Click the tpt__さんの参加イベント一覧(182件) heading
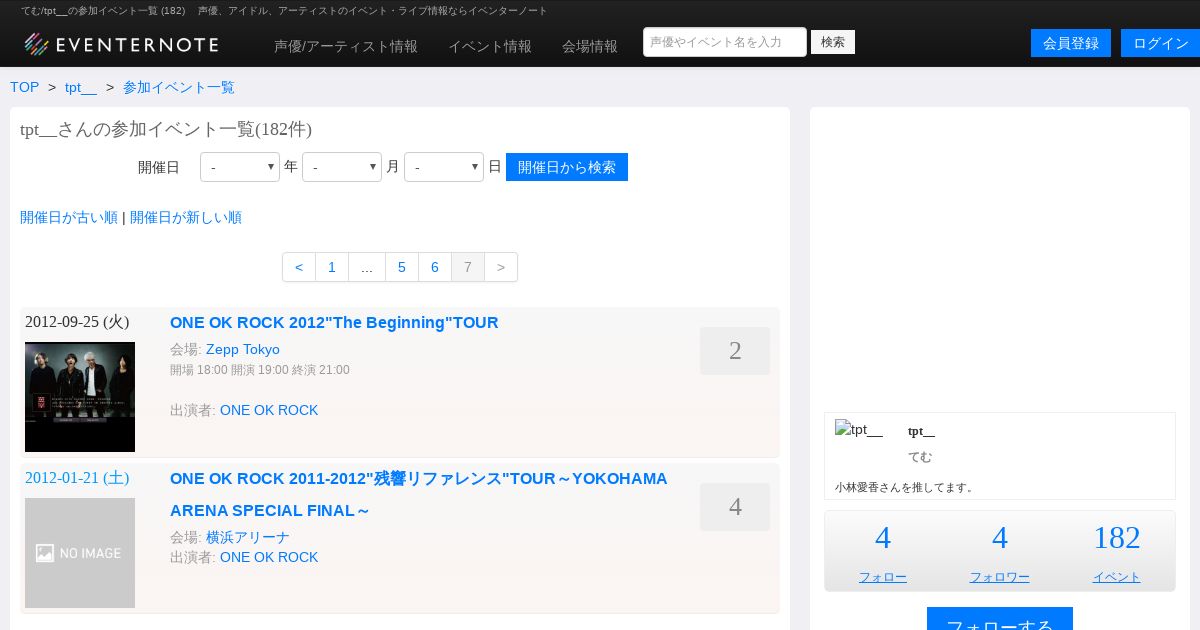This screenshot has width=1200, height=630. pos(166,129)
